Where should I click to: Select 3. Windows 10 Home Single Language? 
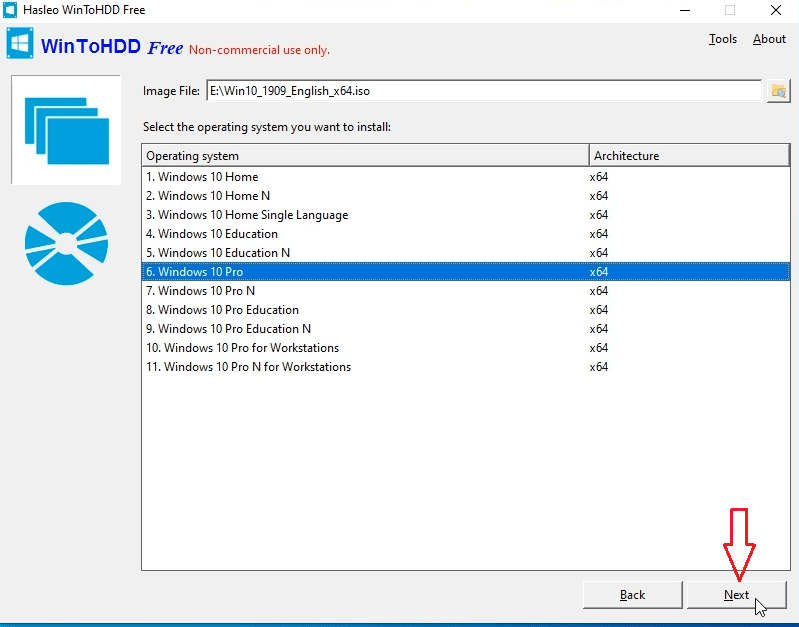[x=466, y=215]
